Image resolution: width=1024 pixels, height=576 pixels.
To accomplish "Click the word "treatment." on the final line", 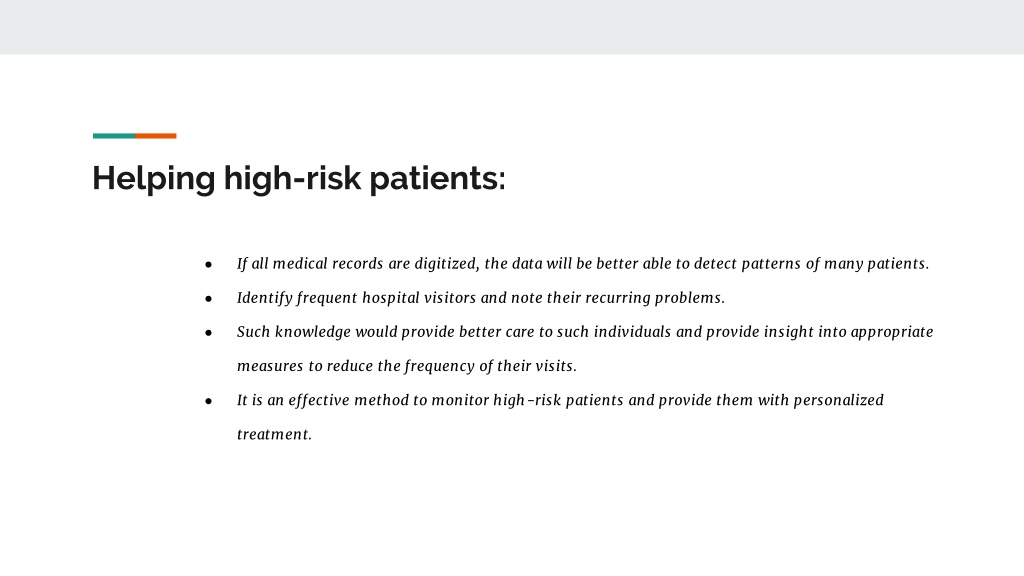I will (274, 434).
